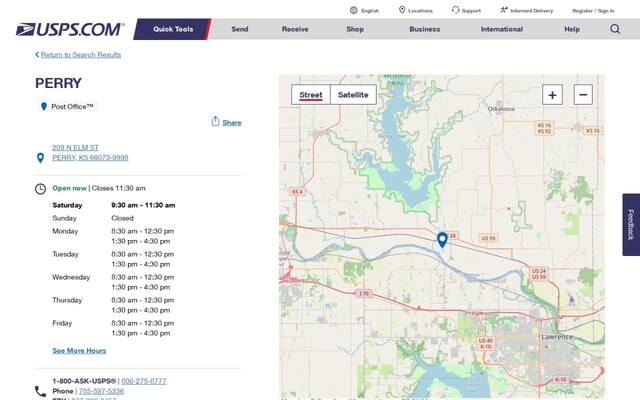
Task: Open the Receive menu
Action: click(x=295, y=29)
